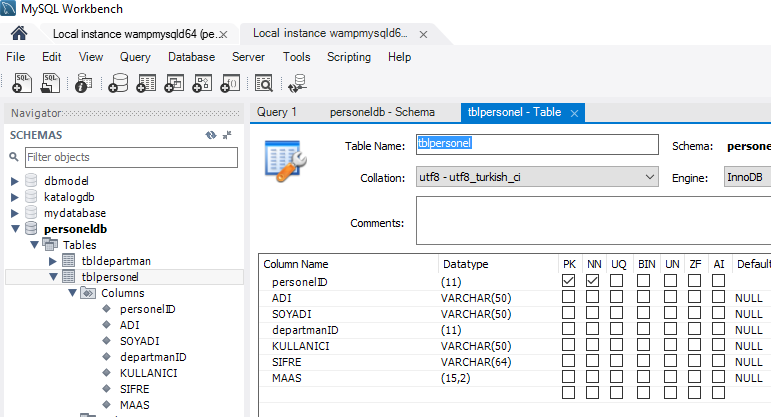Image resolution: width=771 pixels, height=417 pixels.
Task: Expand the mydatabase schema
Action: pyautogui.click(x=15, y=213)
